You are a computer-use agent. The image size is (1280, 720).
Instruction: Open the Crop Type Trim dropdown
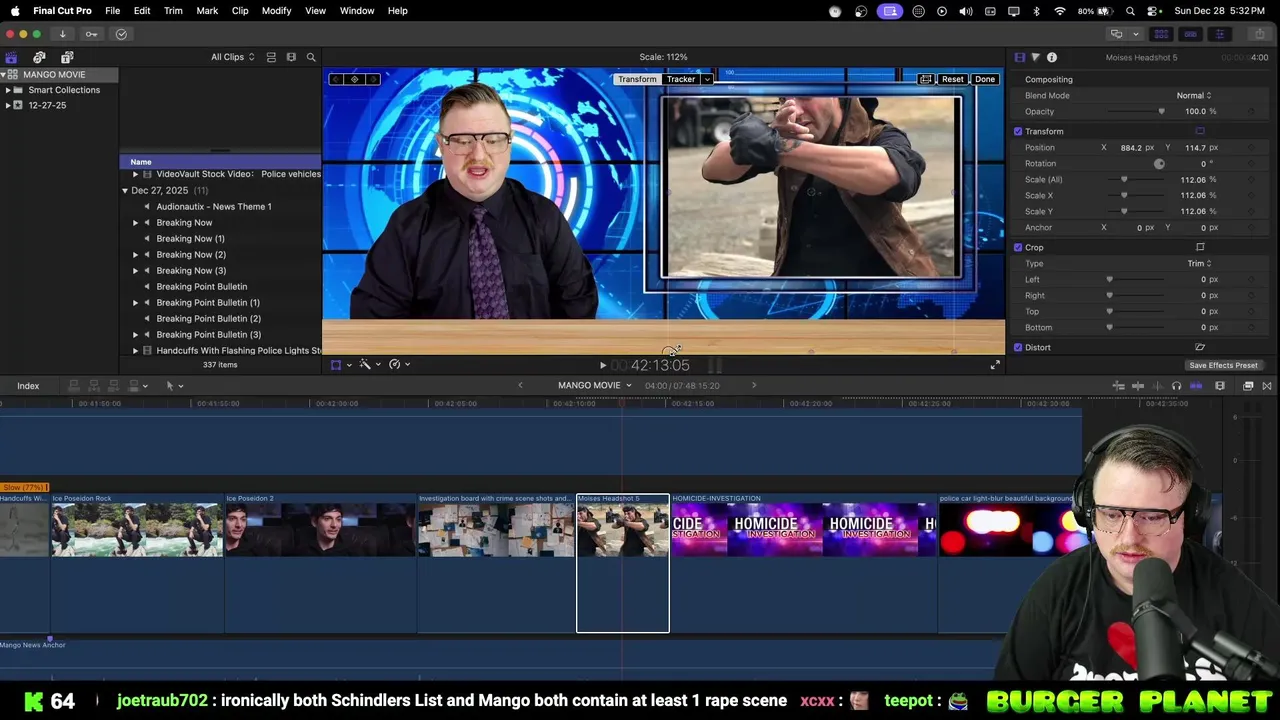[x=1199, y=263]
